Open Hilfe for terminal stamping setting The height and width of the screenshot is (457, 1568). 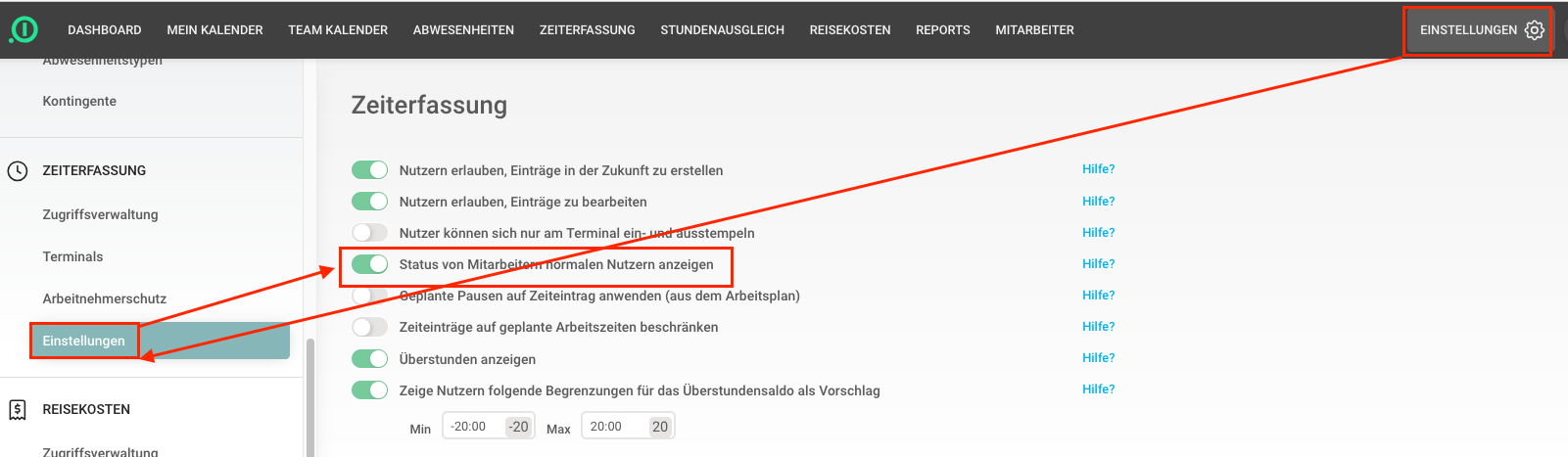point(1099,233)
